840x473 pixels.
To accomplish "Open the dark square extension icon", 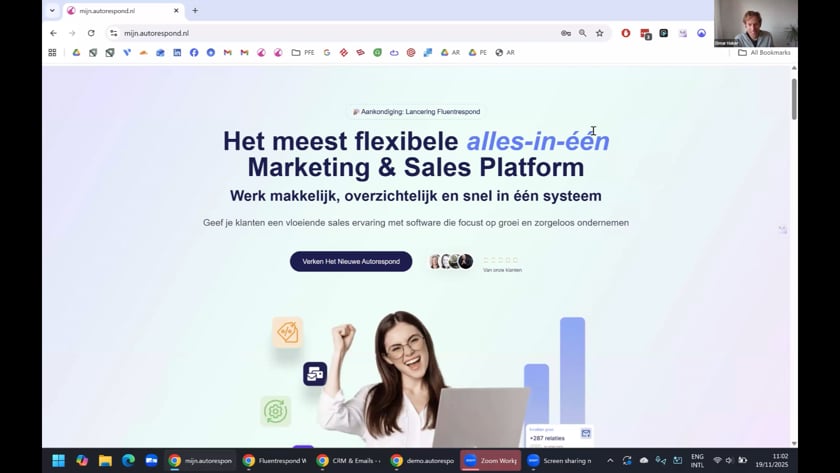I will (664, 33).
